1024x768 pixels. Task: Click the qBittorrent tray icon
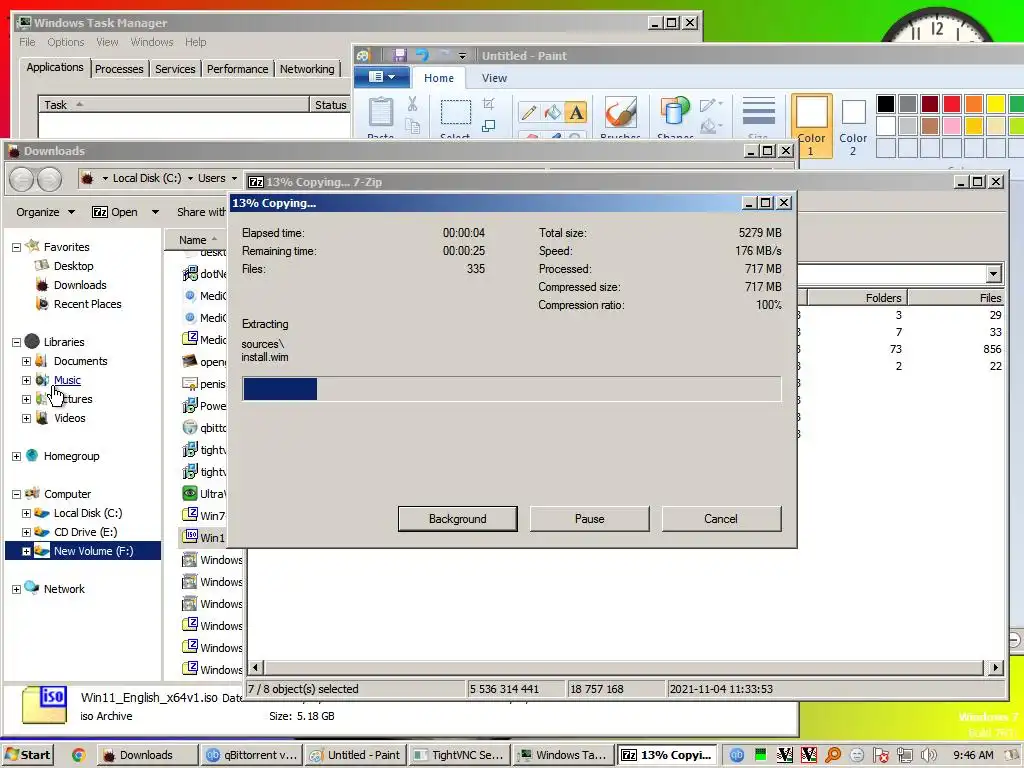(x=737, y=755)
